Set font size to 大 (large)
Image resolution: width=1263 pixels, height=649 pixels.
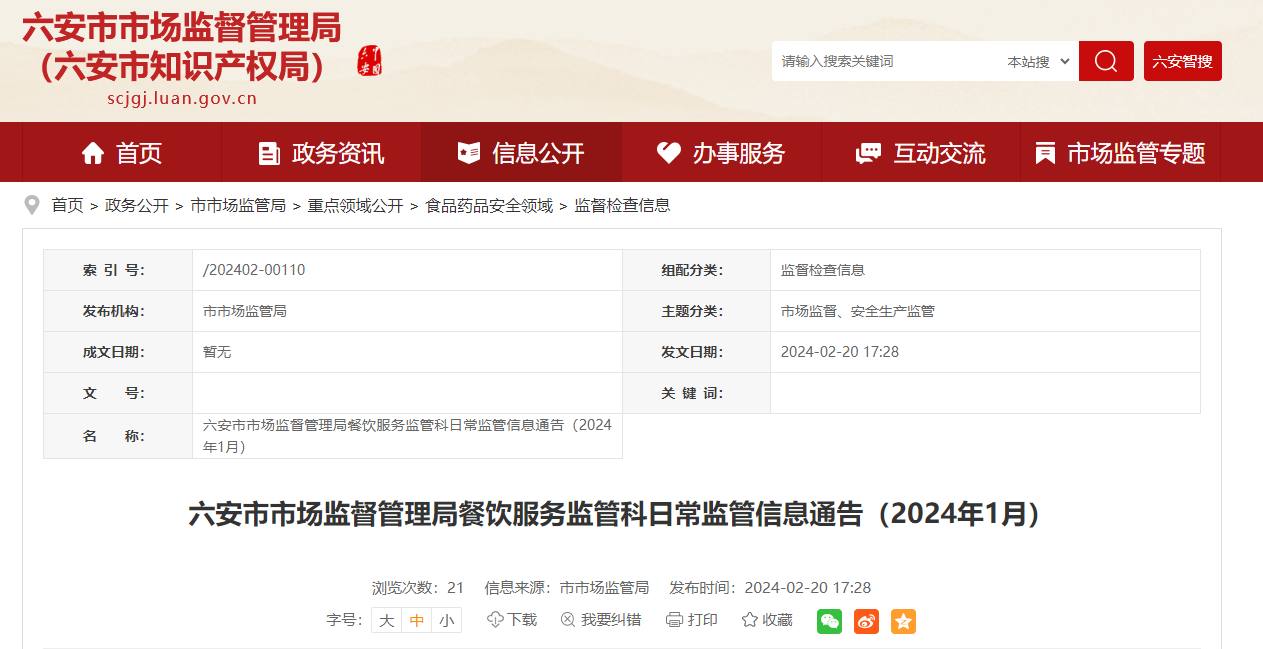pos(386,620)
